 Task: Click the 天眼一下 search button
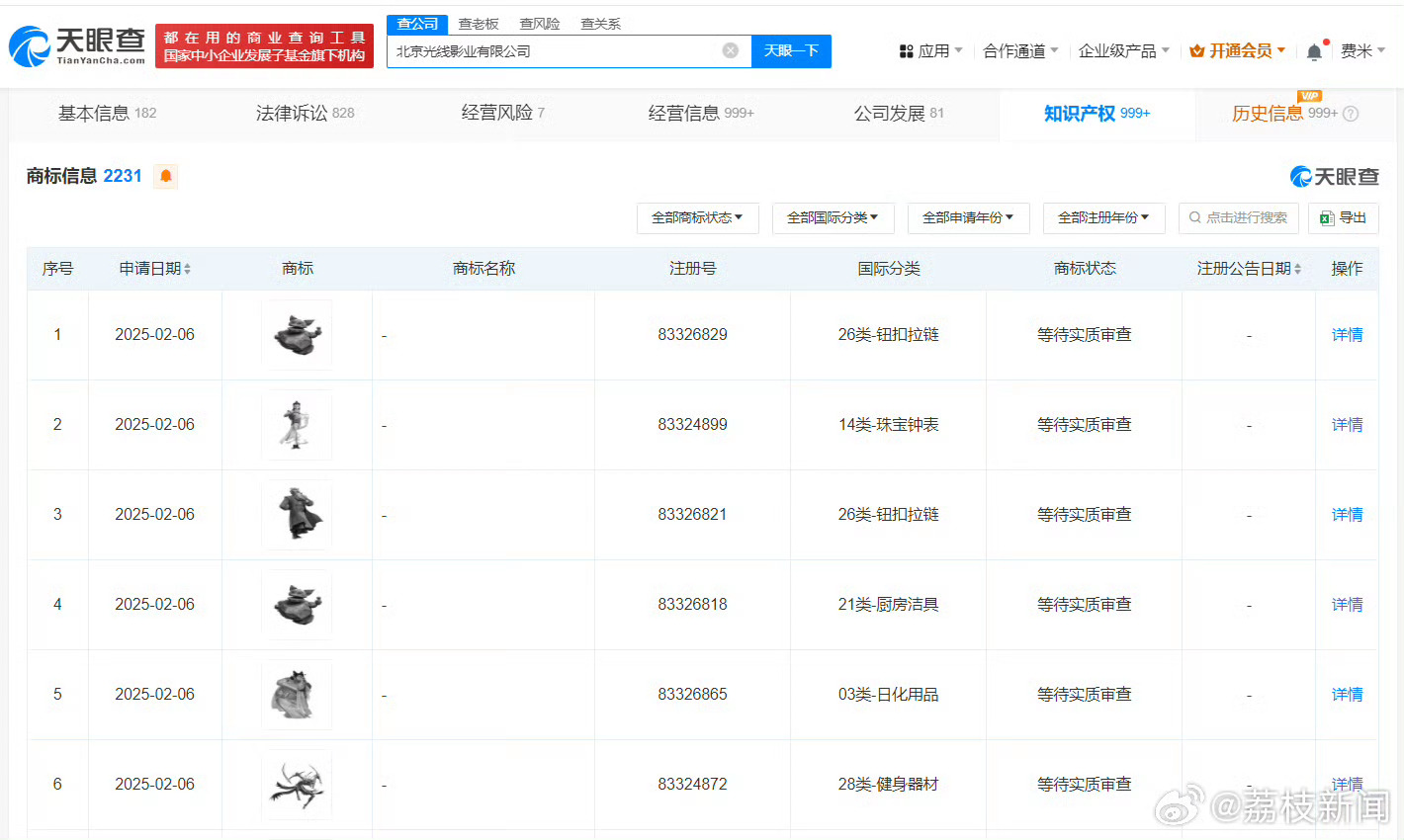click(791, 50)
